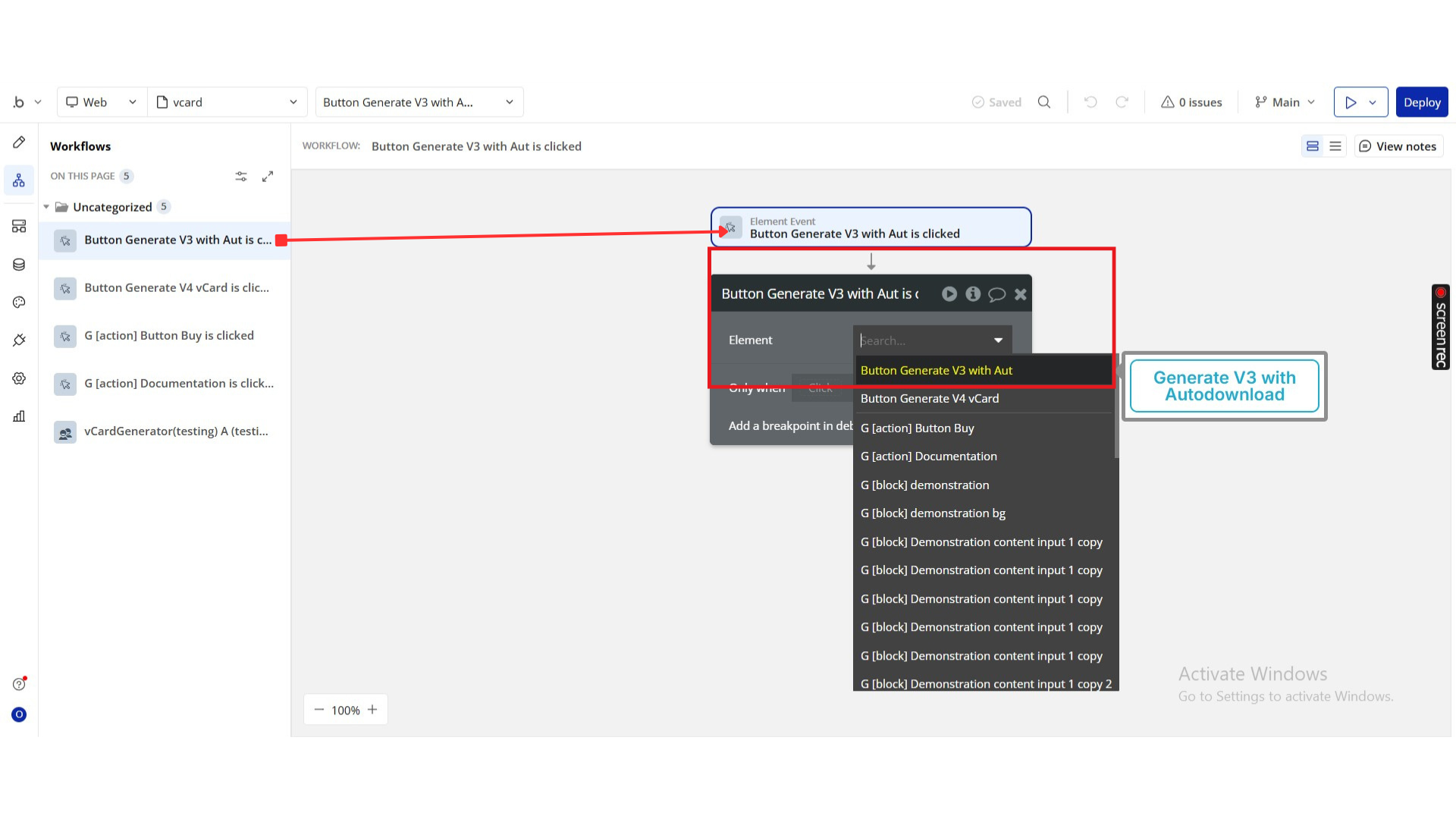Screen dimensions: 1456x819
Task: Open the Logs chart icon in sidebar
Action: coord(19,416)
